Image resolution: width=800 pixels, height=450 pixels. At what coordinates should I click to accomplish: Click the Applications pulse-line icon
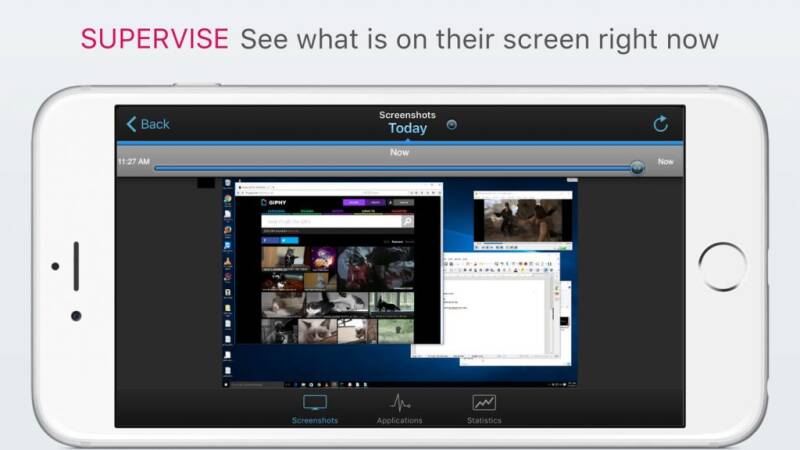coord(400,403)
